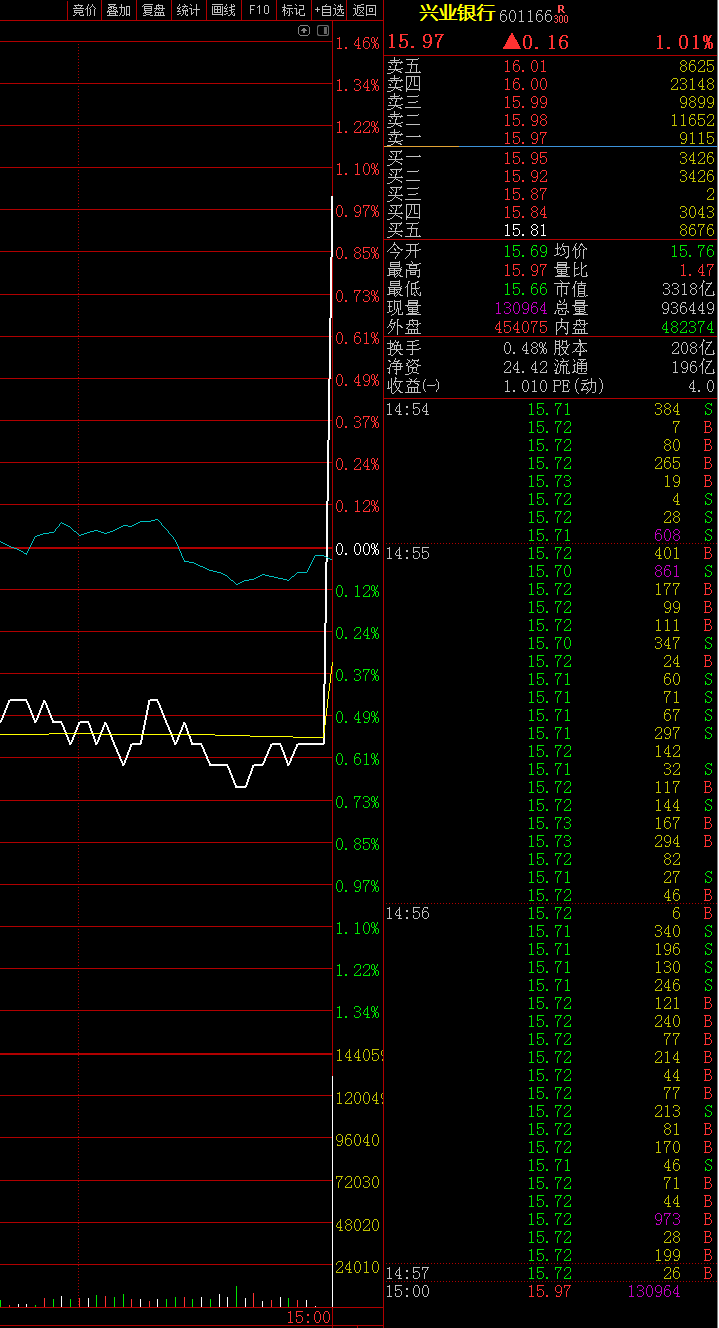This screenshot has height=1328, width=719.
Task: Click the 外盘 value 454075
Action: pyautogui.click(x=520, y=326)
